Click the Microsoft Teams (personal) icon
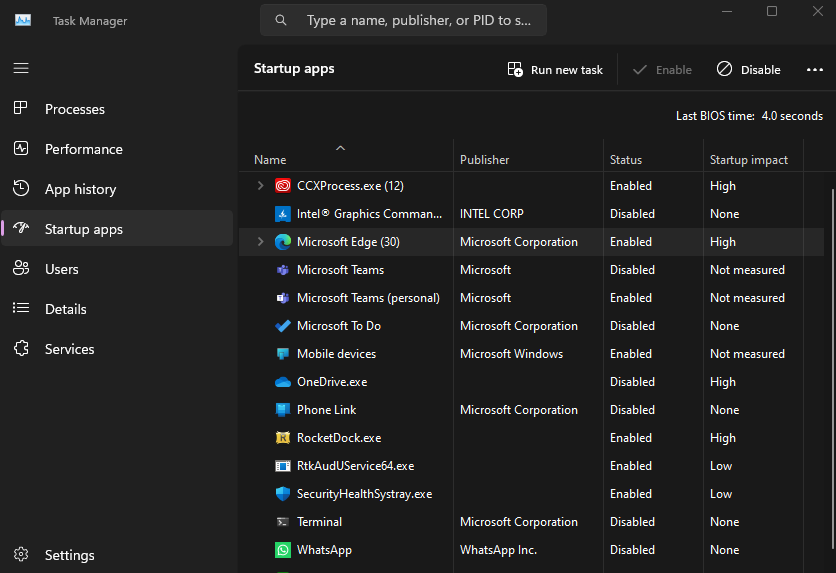836x573 pixels. pos(283,298)
